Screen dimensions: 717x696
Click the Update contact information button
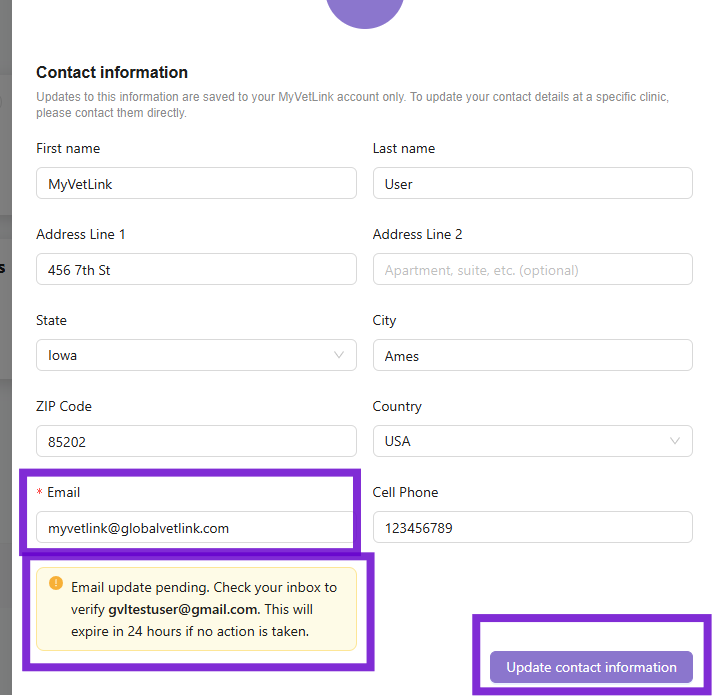591,667
